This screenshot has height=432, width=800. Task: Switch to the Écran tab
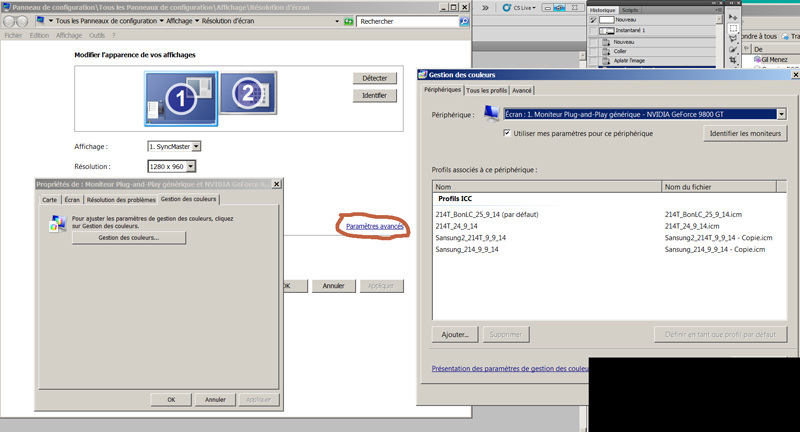[72, 200]
